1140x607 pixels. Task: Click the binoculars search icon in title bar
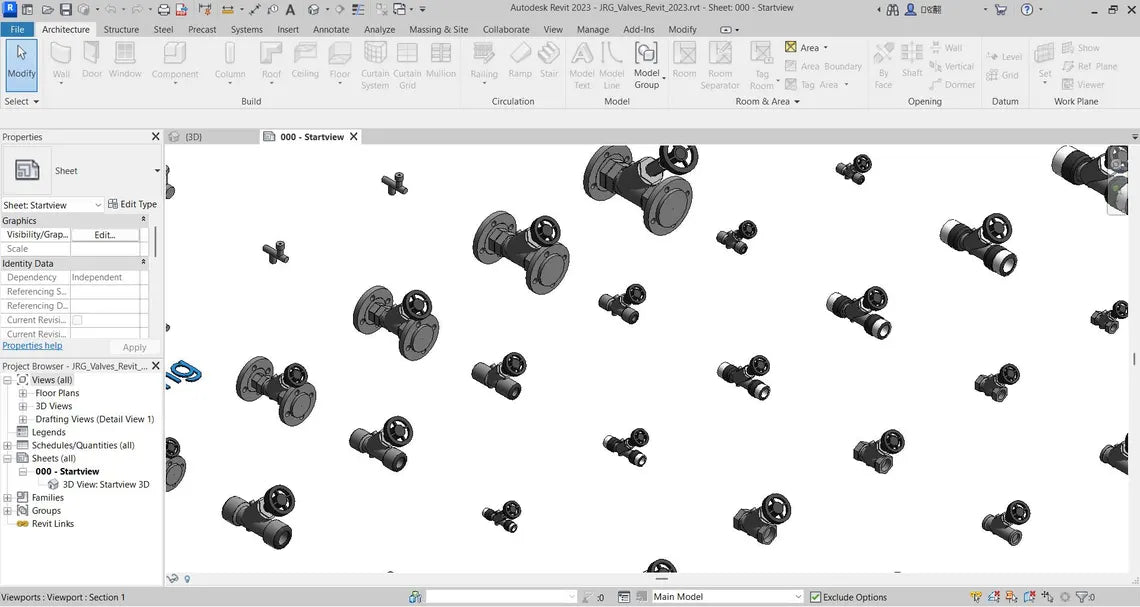click(892, 9)
